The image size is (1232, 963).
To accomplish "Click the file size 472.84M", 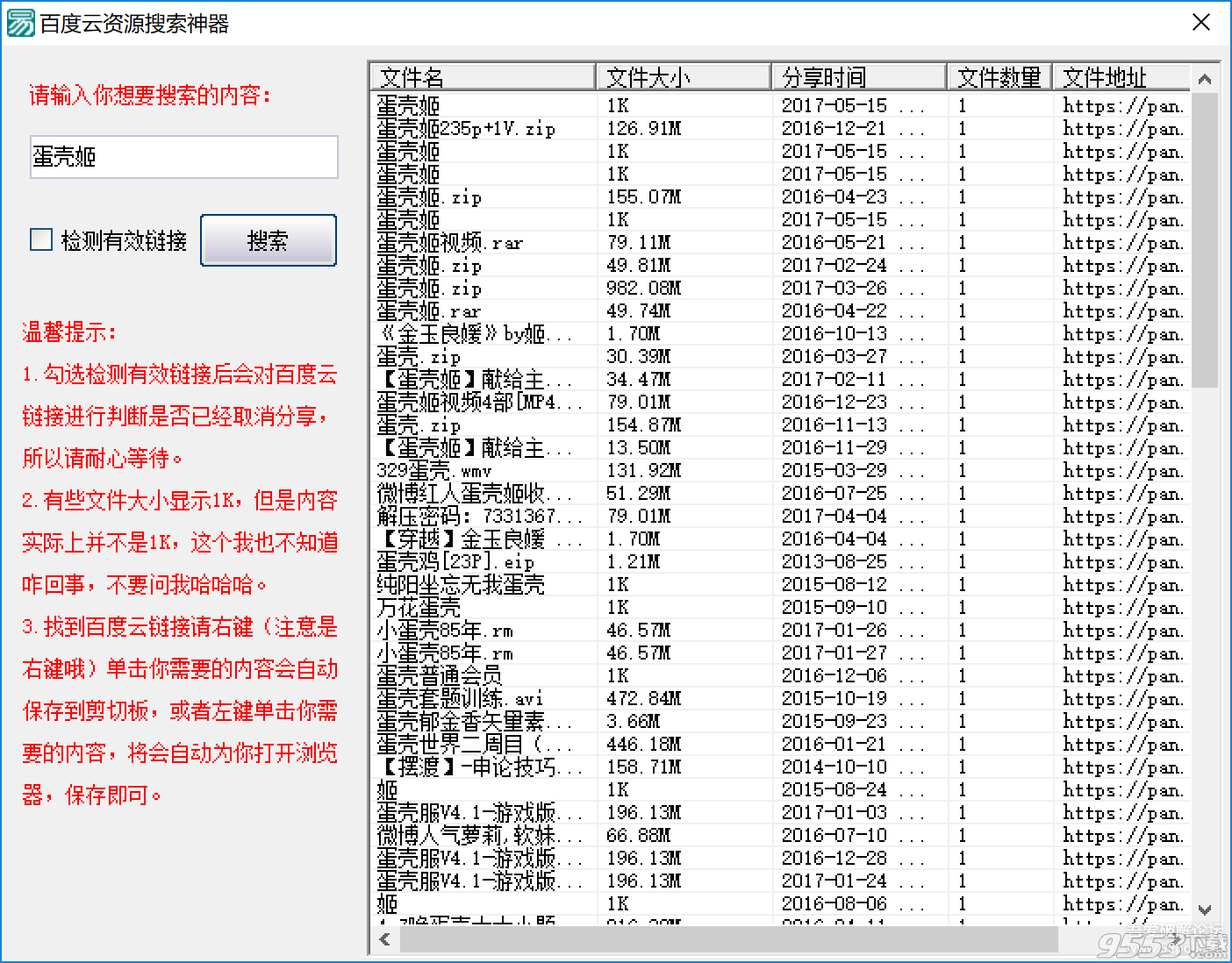I will (643, 699).
